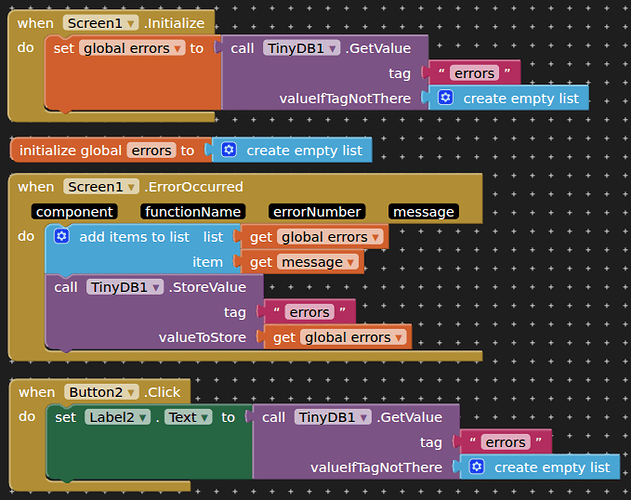
Task: Click gear icon on Button2 create empty list
Action: coord(477,467)
